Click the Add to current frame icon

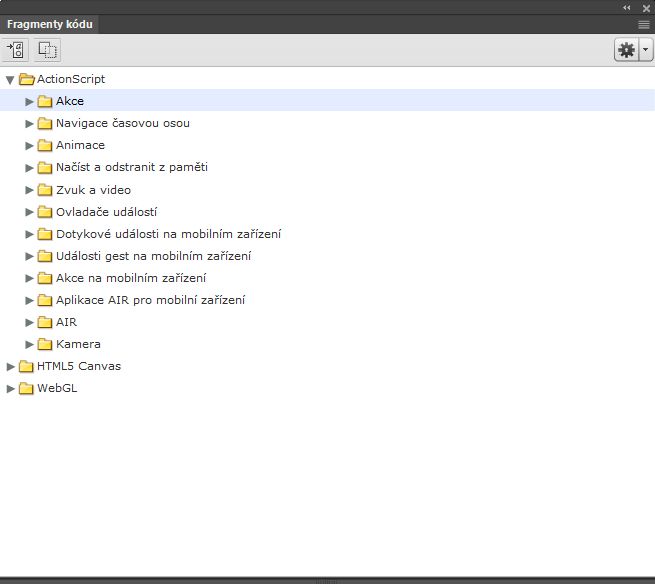click(x=16, y=49)
